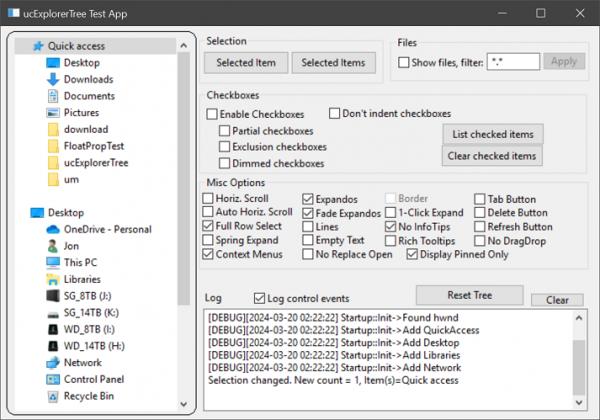Click the Documents page icon

pyautogui.click(x=53, y=96)
